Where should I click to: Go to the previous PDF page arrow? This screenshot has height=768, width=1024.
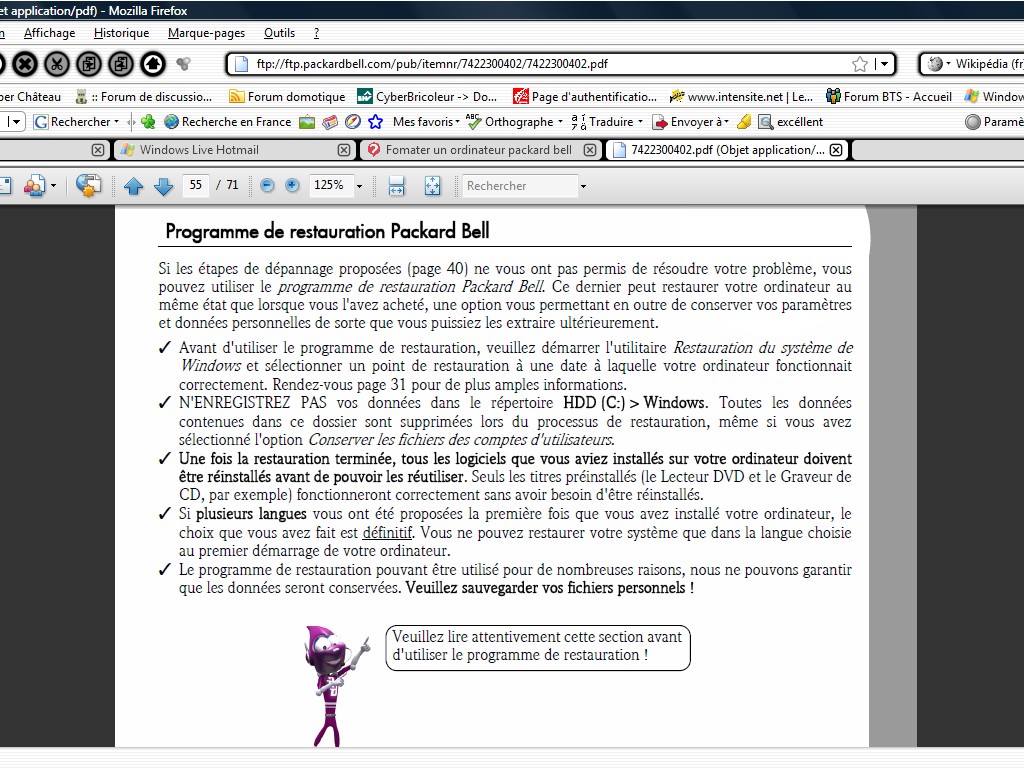[133, 186]
